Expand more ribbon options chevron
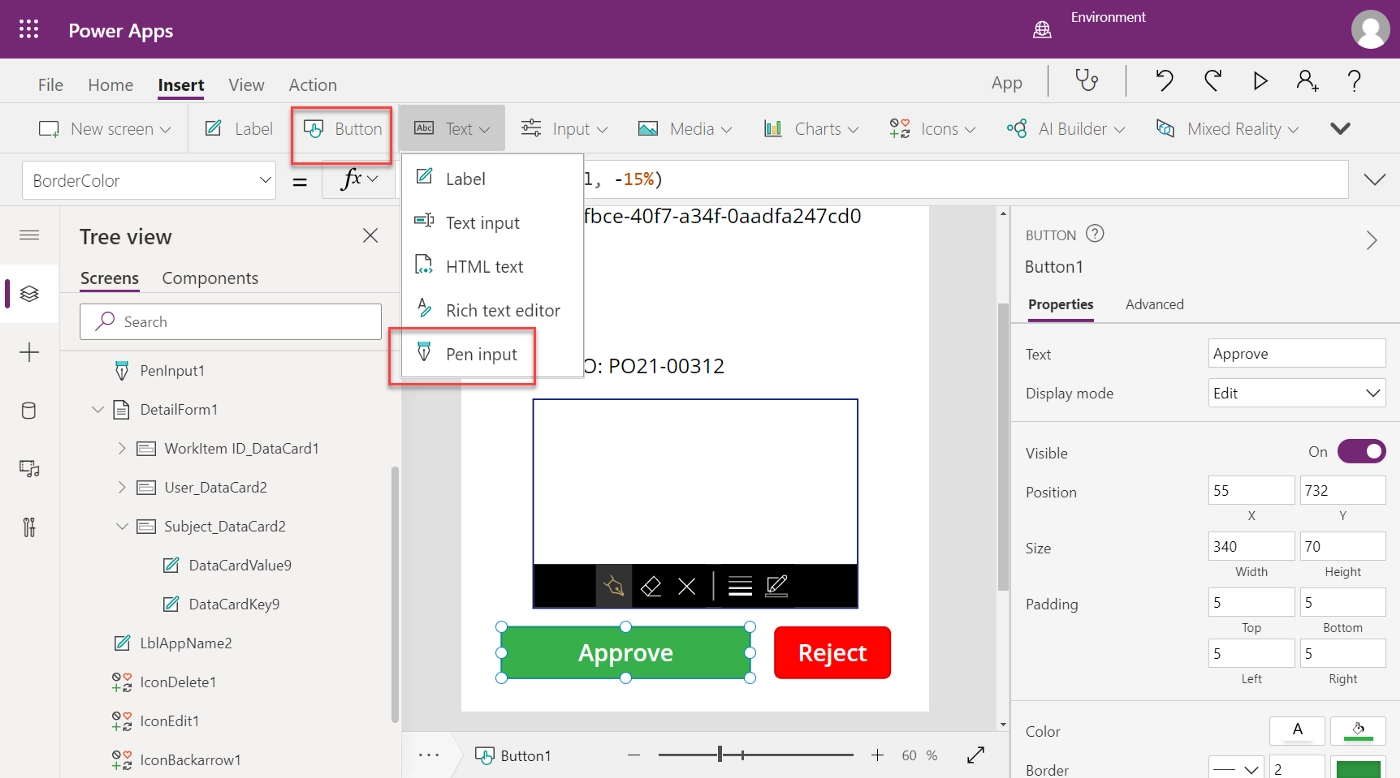The width and height of the screenshot is (1400, 778). (x=1340, y=128)
